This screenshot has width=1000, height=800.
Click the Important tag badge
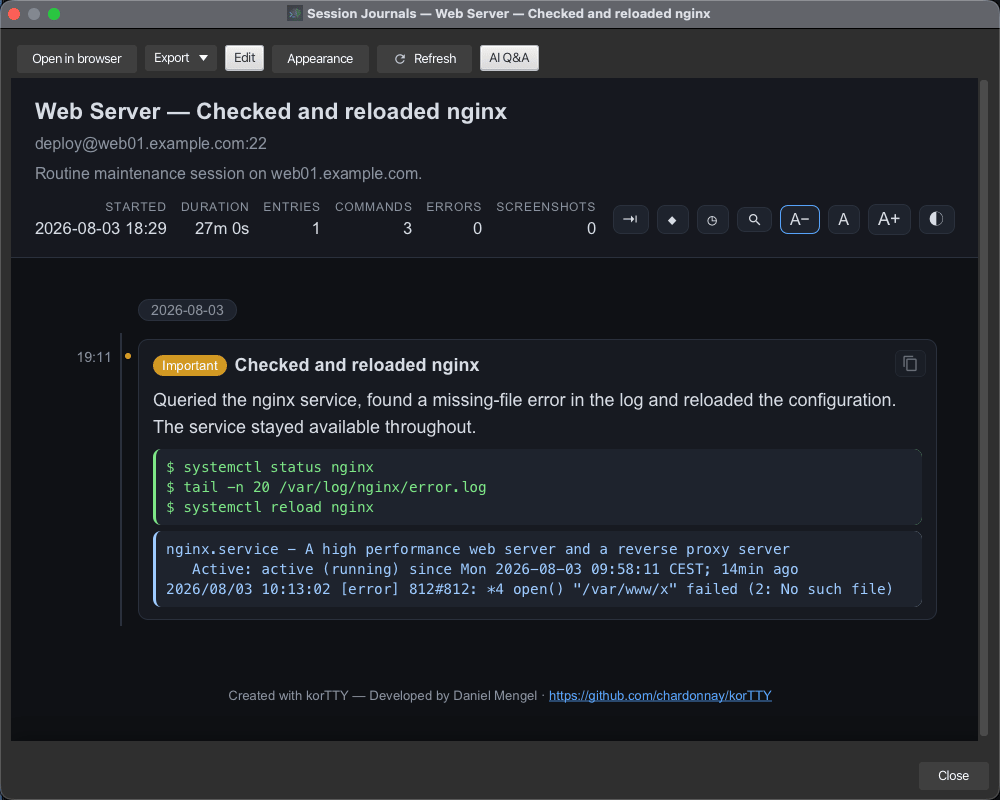point(189,366)
